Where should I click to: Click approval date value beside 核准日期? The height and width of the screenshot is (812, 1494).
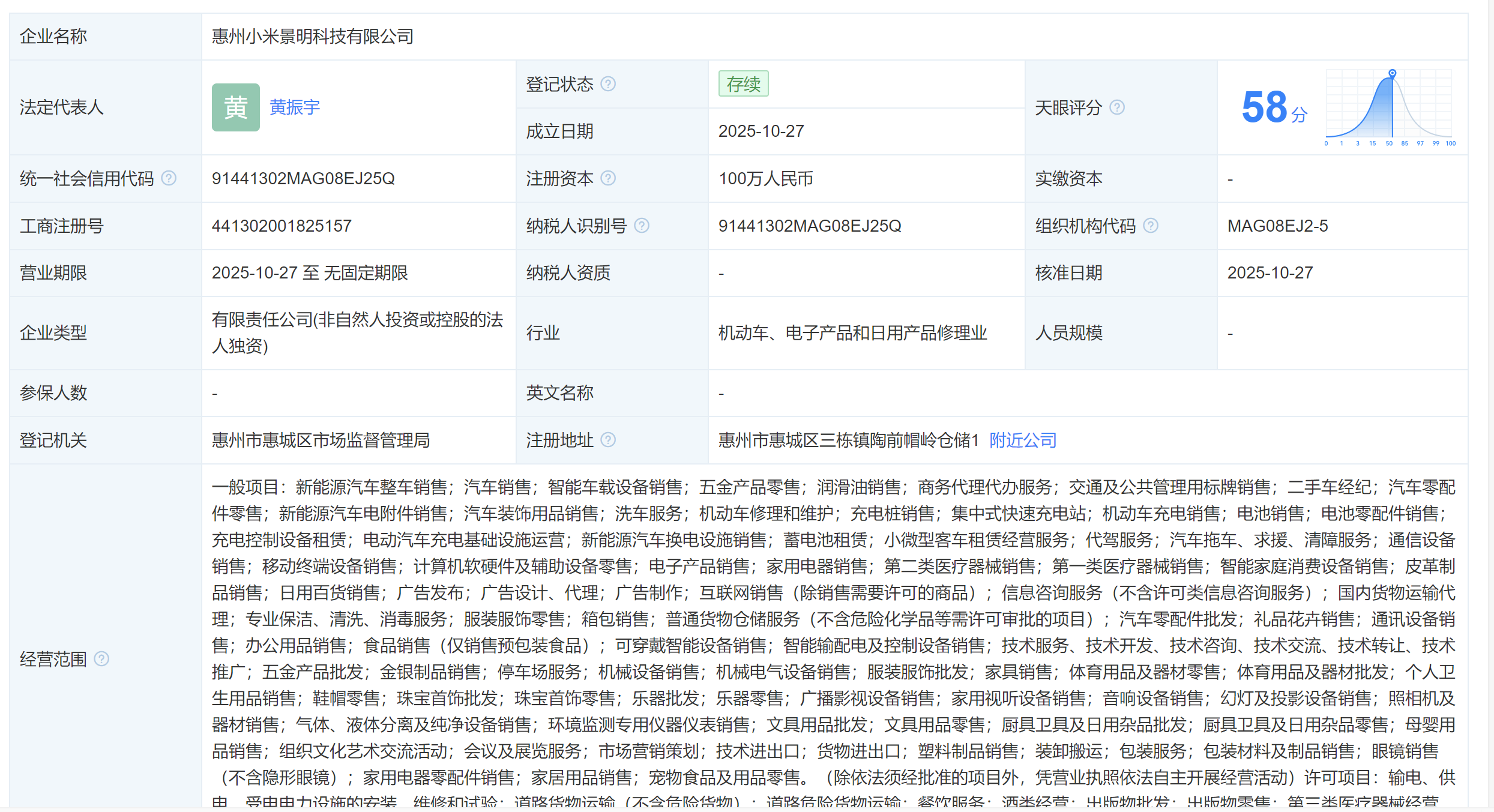tap(1270, 272)
